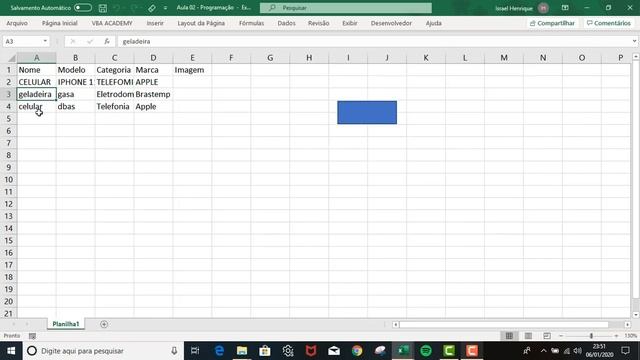Toggle Salvamento Automático switch
Screen dimensions: 640x360
click(83, 8)
